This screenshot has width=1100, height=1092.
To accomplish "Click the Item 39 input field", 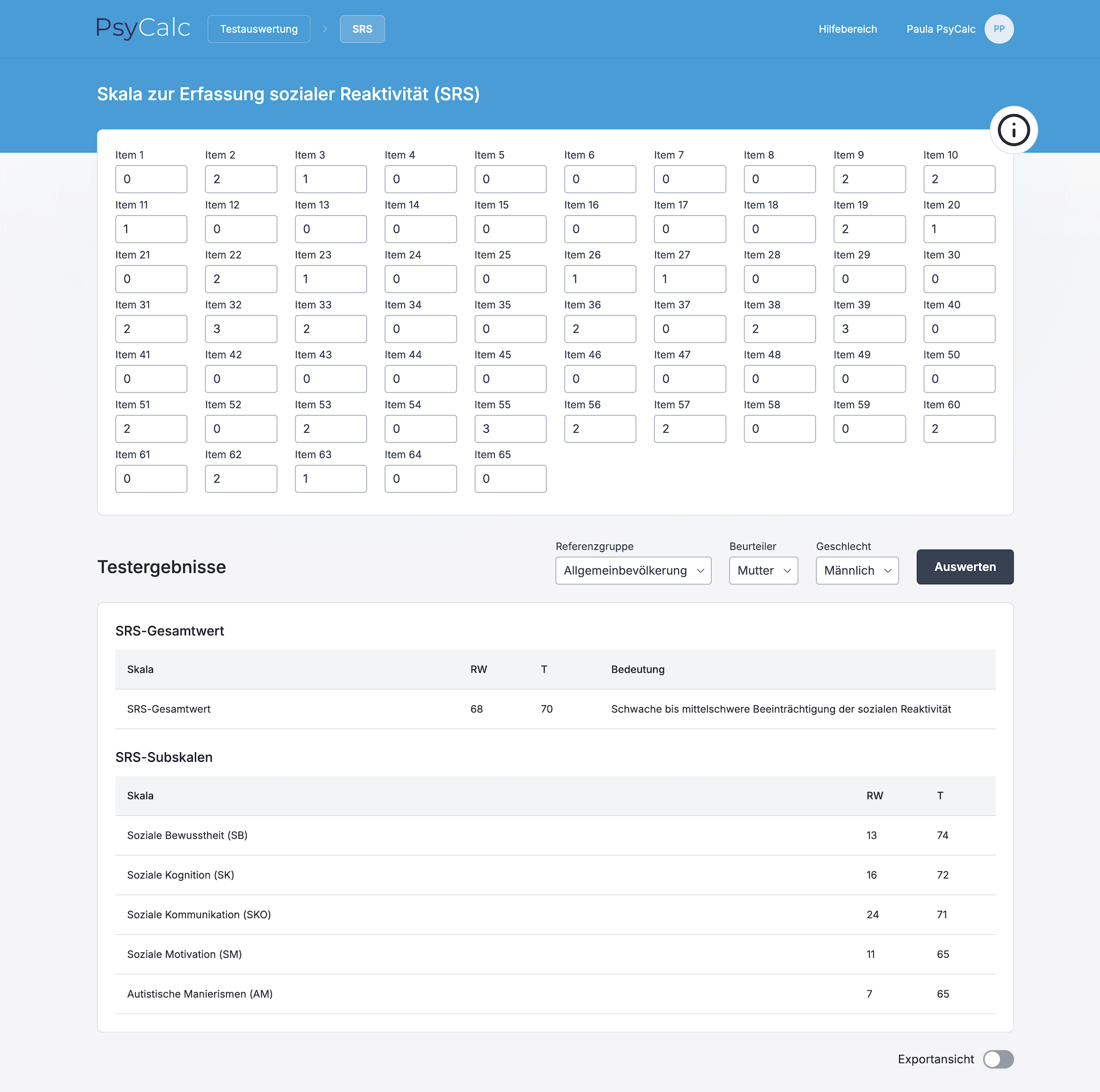I will point(869,329).
